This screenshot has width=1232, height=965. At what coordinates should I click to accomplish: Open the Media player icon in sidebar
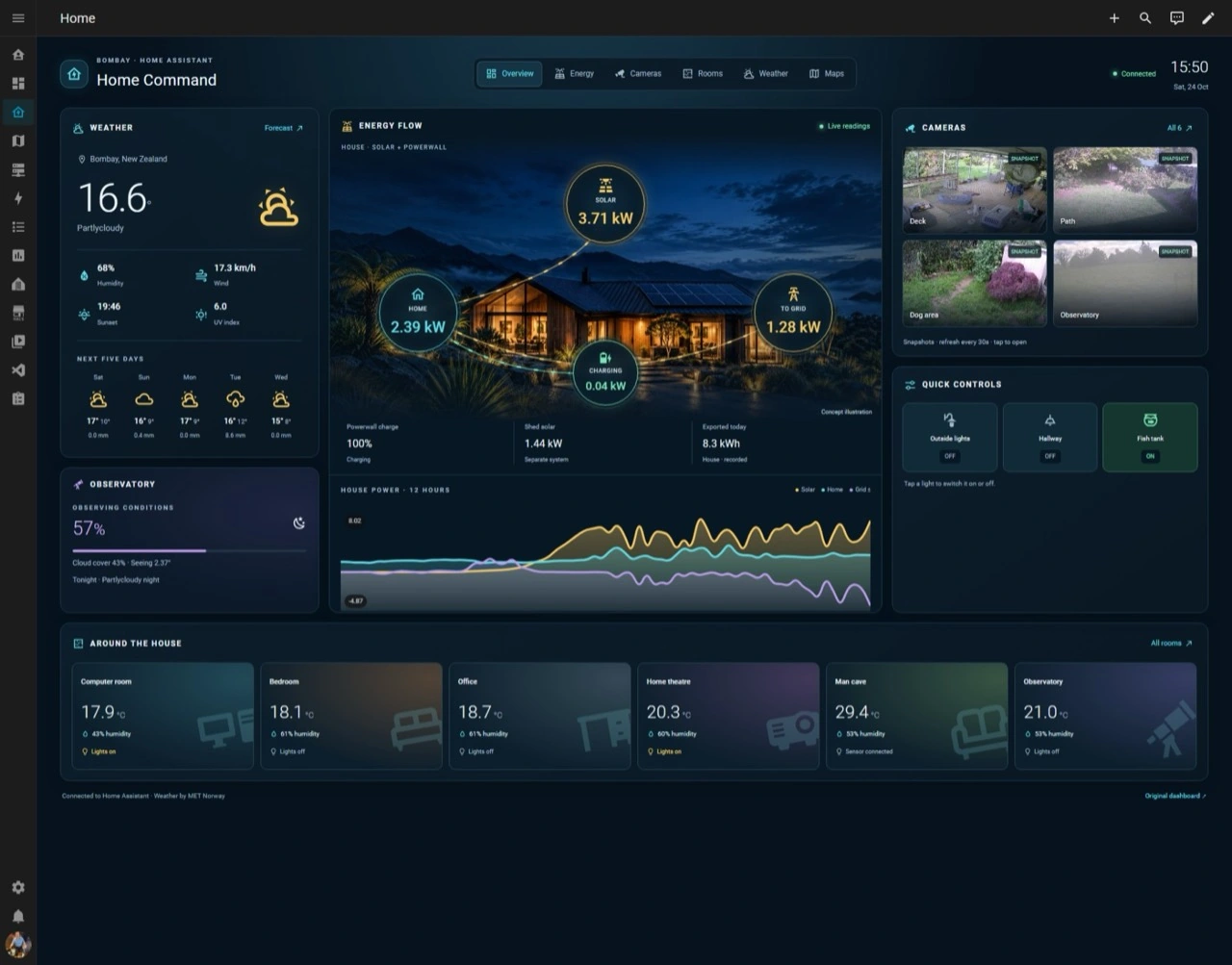pyautogui.click(x=18, y=342)
